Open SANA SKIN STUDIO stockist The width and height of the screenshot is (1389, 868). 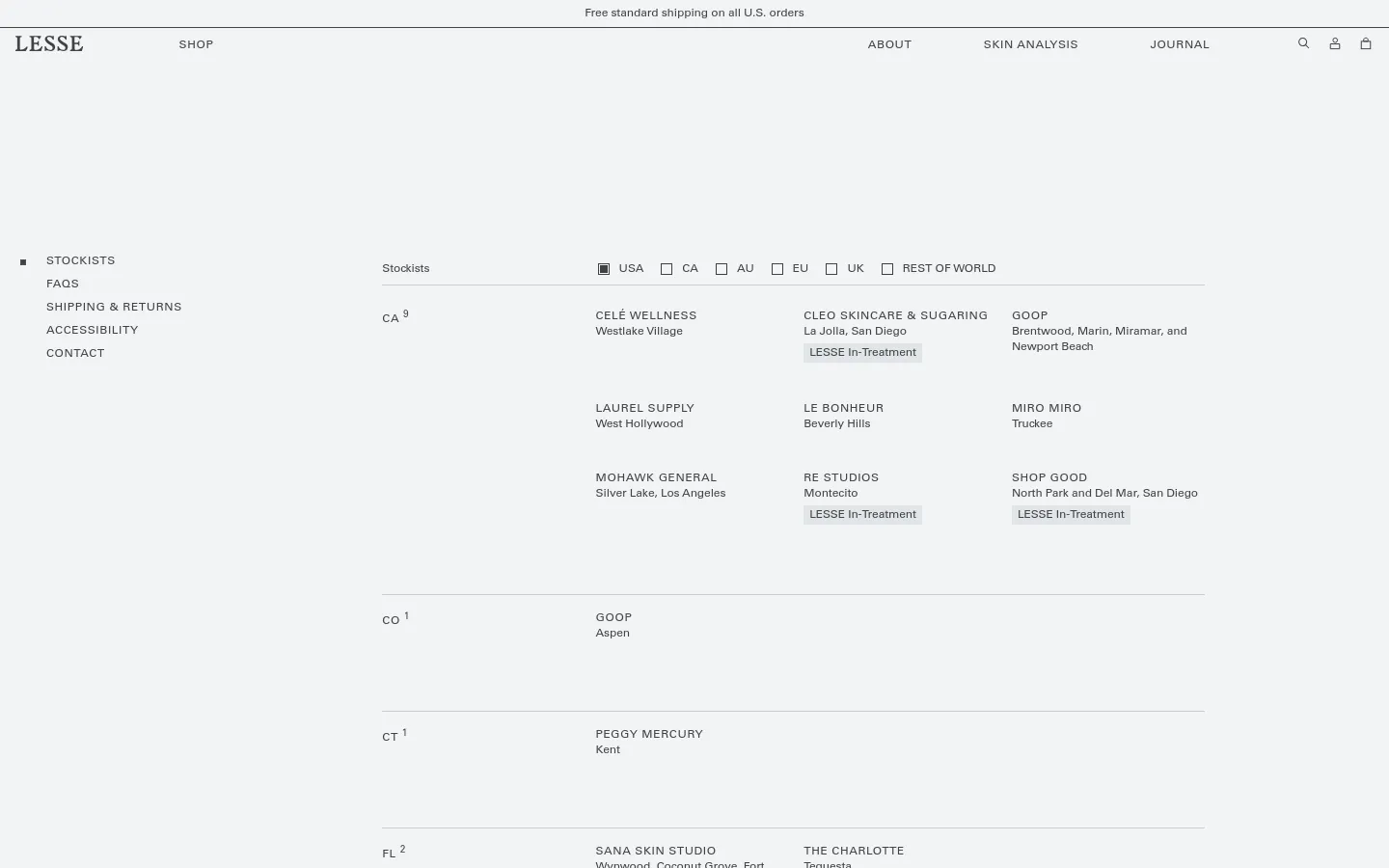pyautogui.click(x=656, y=851)
